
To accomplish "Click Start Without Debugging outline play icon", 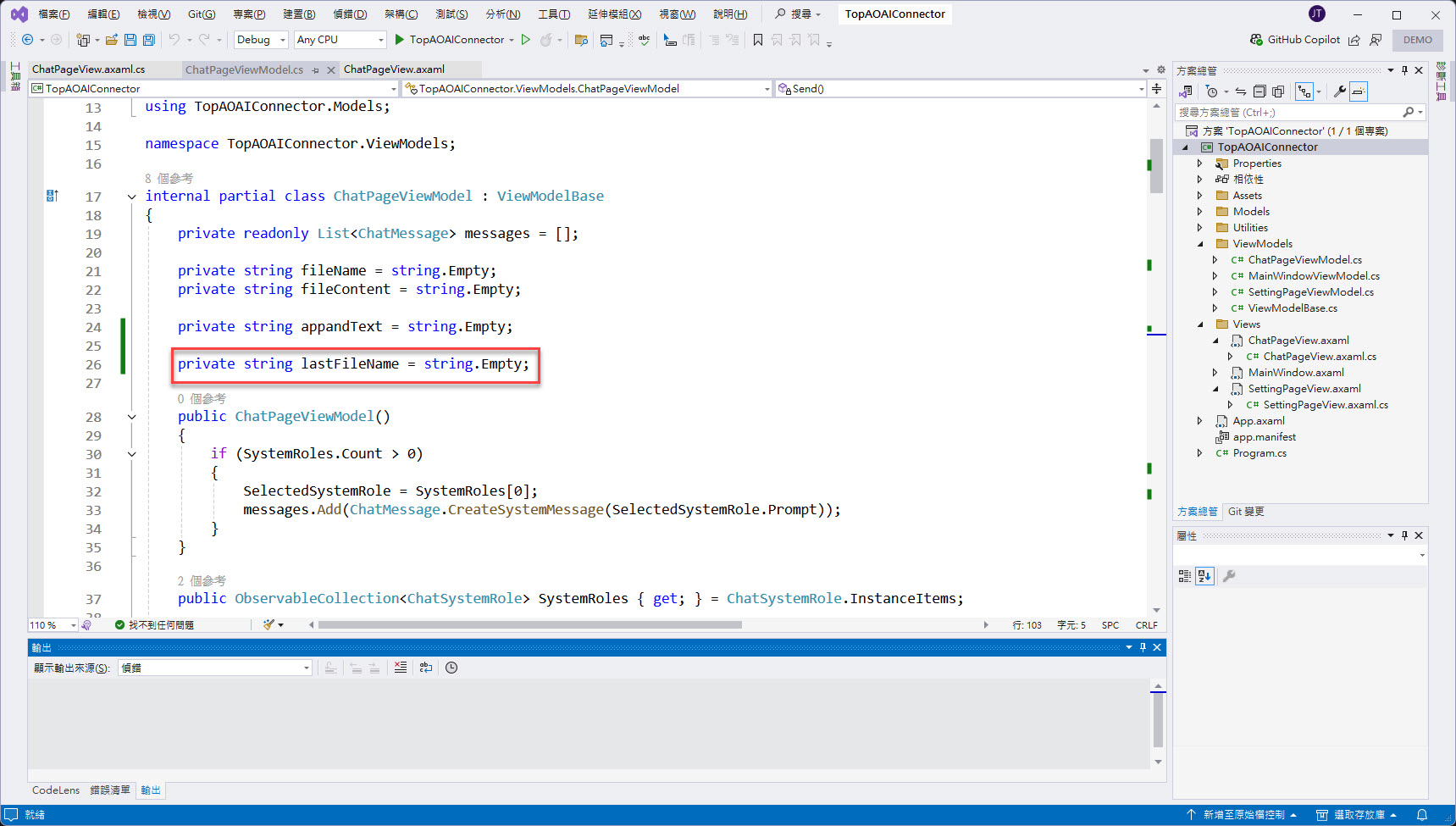I will [526, 40].
